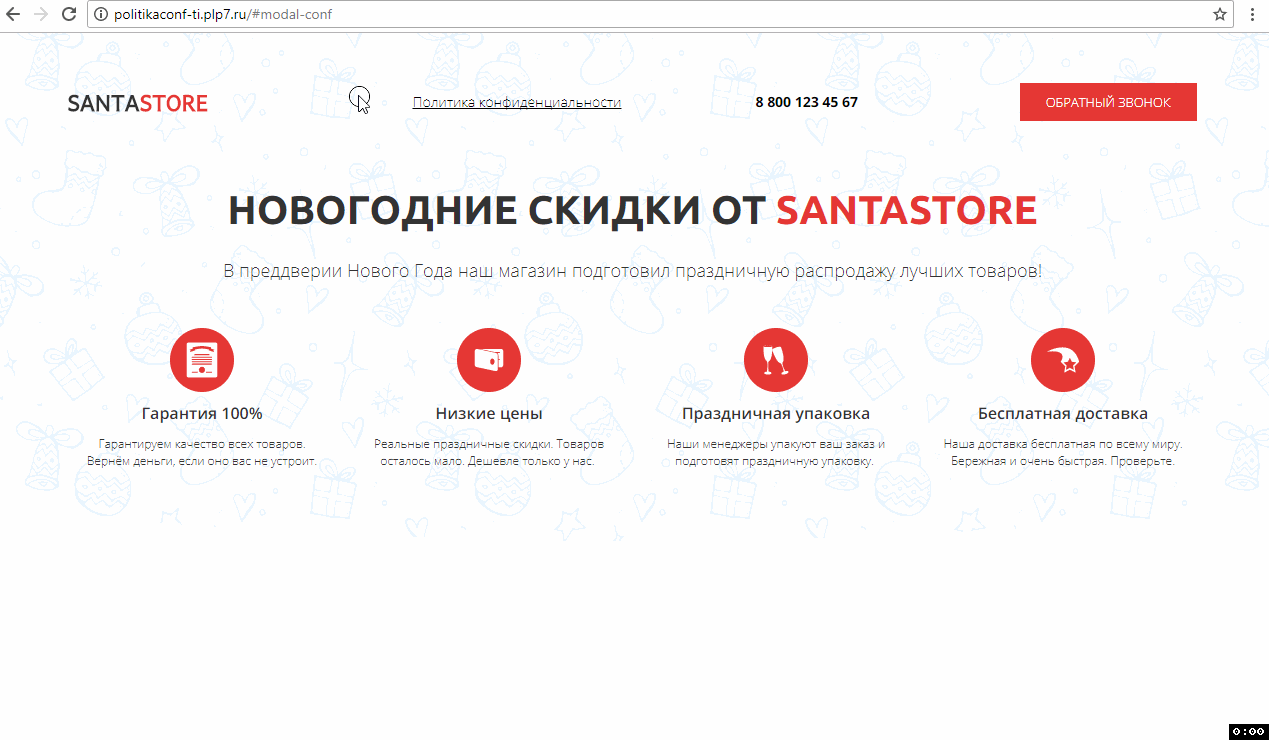The height and width of the screenshot is (740, 1269).
Task: Click the Бесплатная доставка heading
Action: pos(1063,413)
